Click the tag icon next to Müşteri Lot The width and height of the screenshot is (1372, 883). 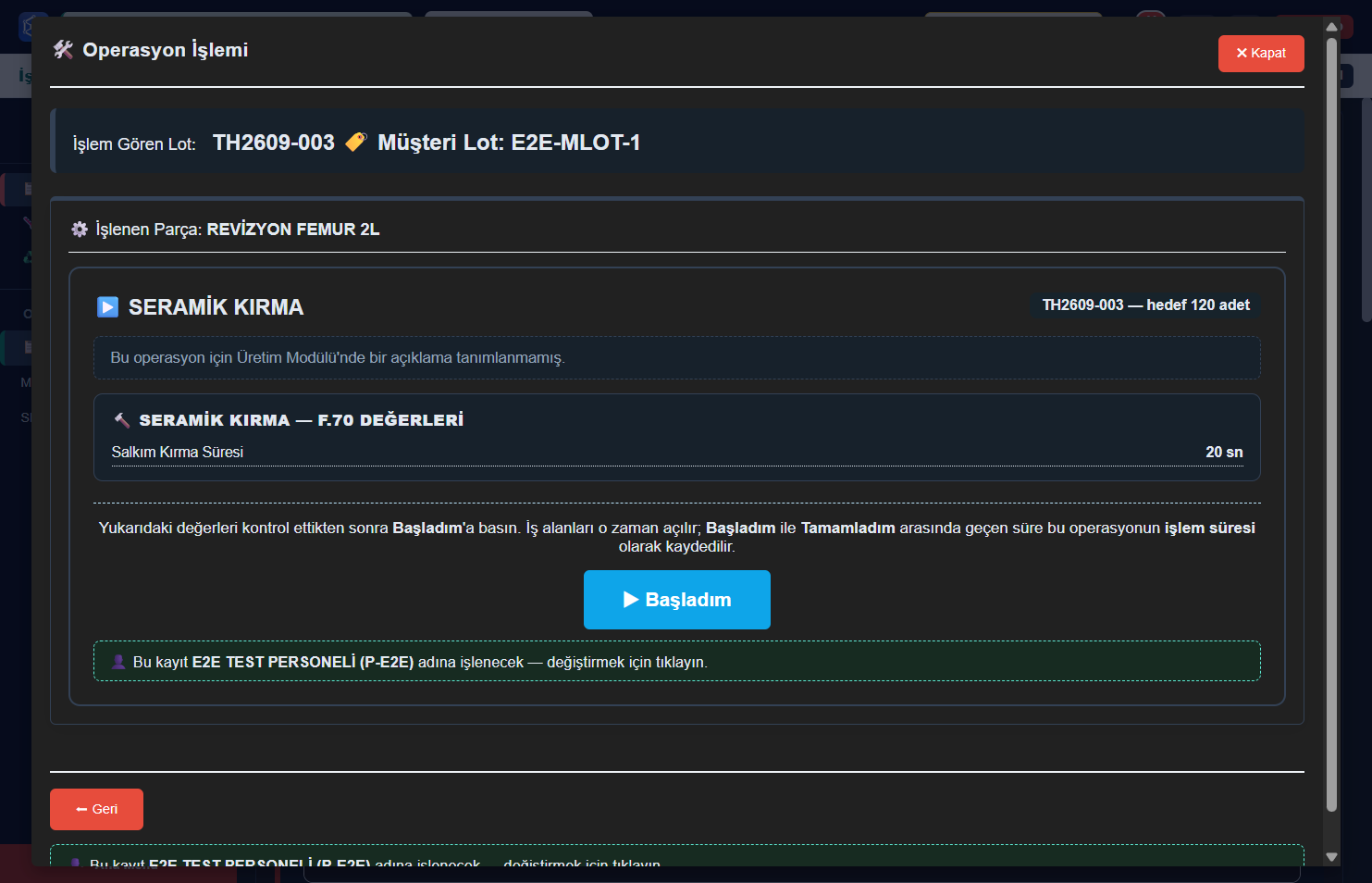[356, 142]
